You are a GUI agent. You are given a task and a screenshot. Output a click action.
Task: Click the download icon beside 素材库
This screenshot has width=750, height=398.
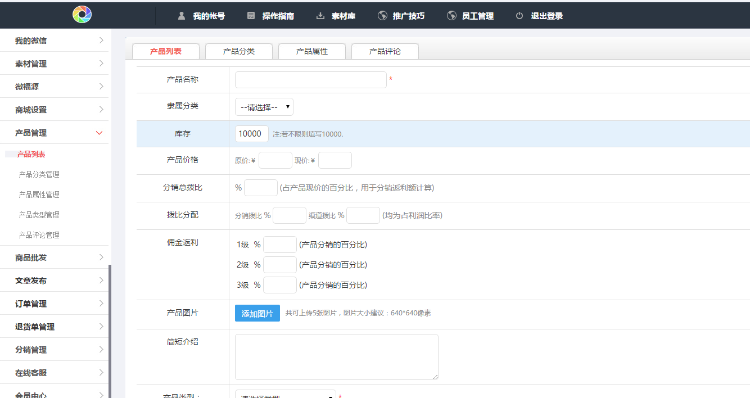click(x=320, y=16)
